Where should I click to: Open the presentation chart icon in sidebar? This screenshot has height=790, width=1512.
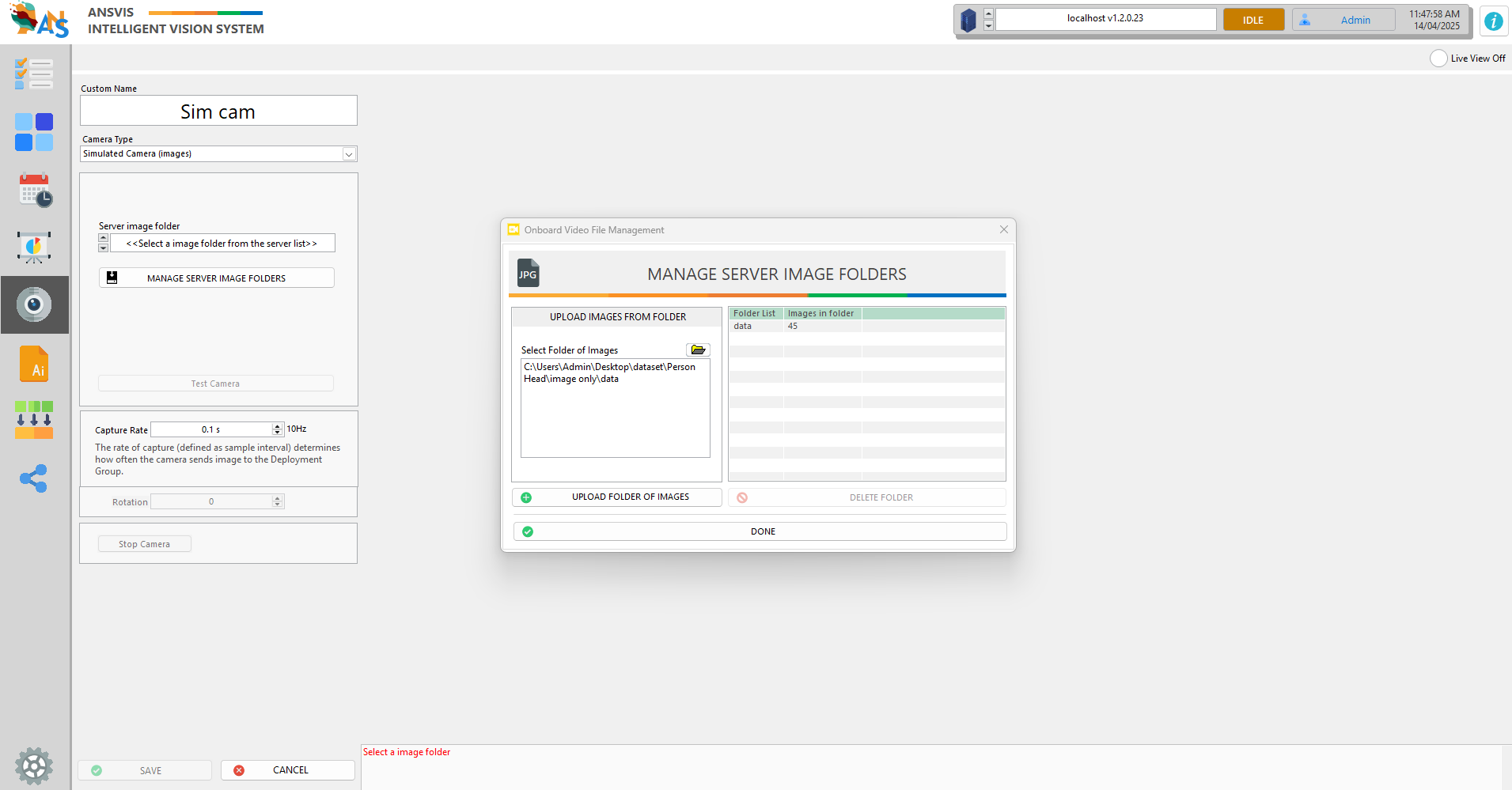[34, 248]
